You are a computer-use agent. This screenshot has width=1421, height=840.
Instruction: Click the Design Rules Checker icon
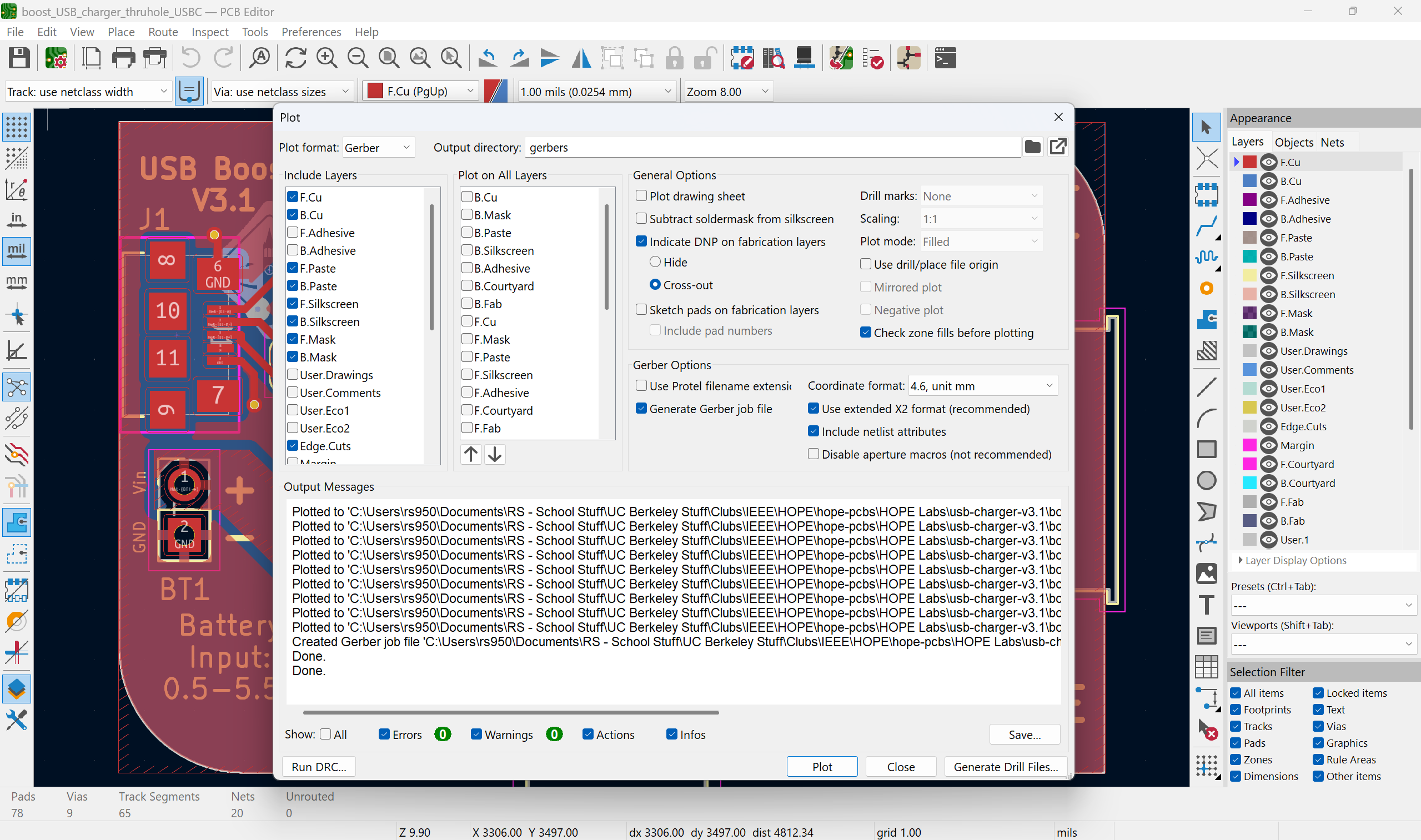(873, 58)
